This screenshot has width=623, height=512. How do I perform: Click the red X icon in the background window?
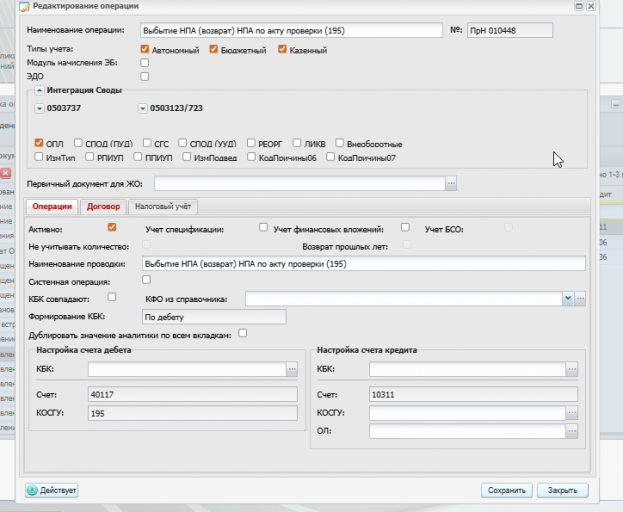click(x=6, y=173)
